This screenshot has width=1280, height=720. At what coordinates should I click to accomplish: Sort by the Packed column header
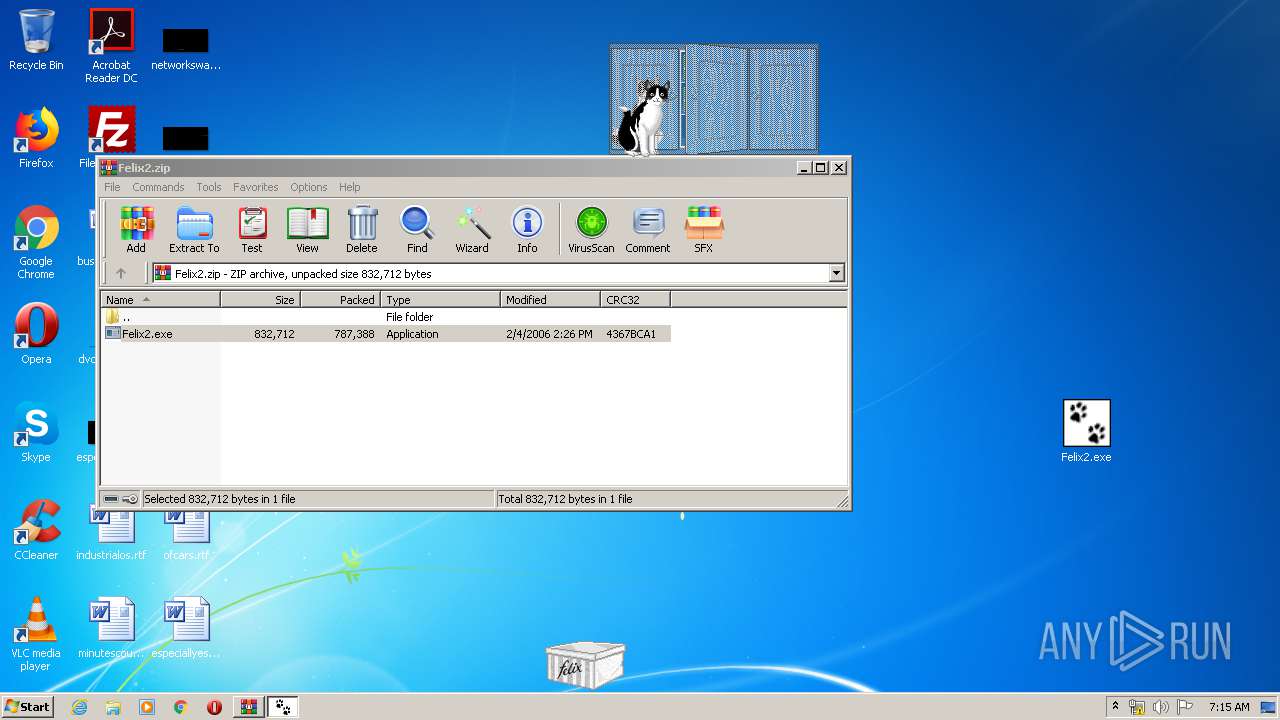click(340, 300)
